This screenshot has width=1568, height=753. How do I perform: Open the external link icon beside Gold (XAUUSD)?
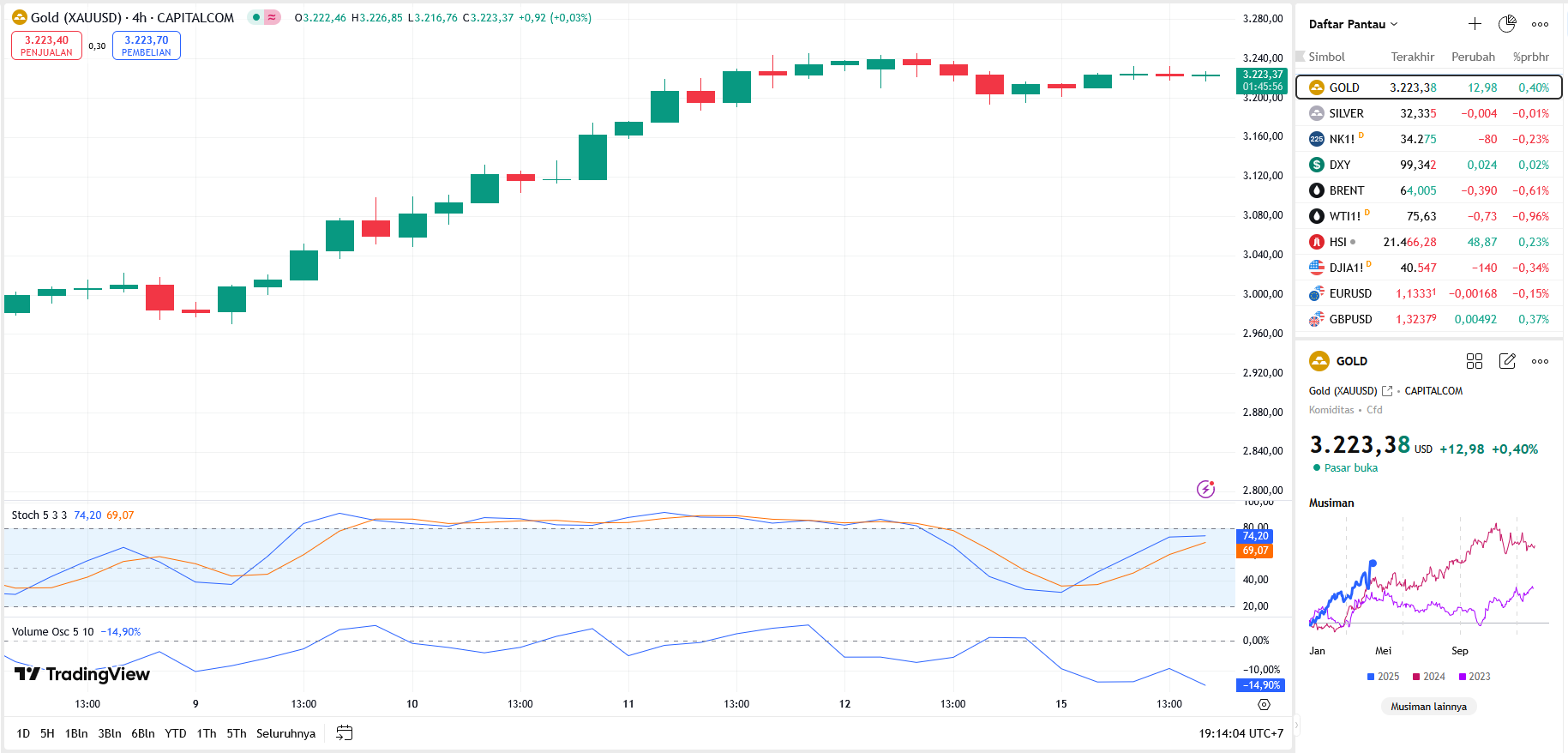(1387, 391)
